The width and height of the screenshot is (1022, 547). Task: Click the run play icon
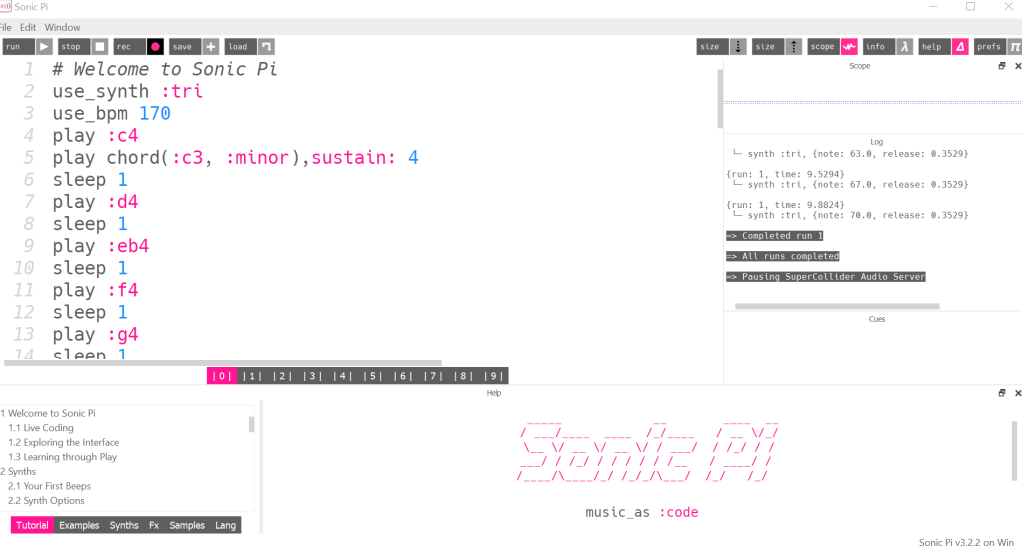pos(44,47)
